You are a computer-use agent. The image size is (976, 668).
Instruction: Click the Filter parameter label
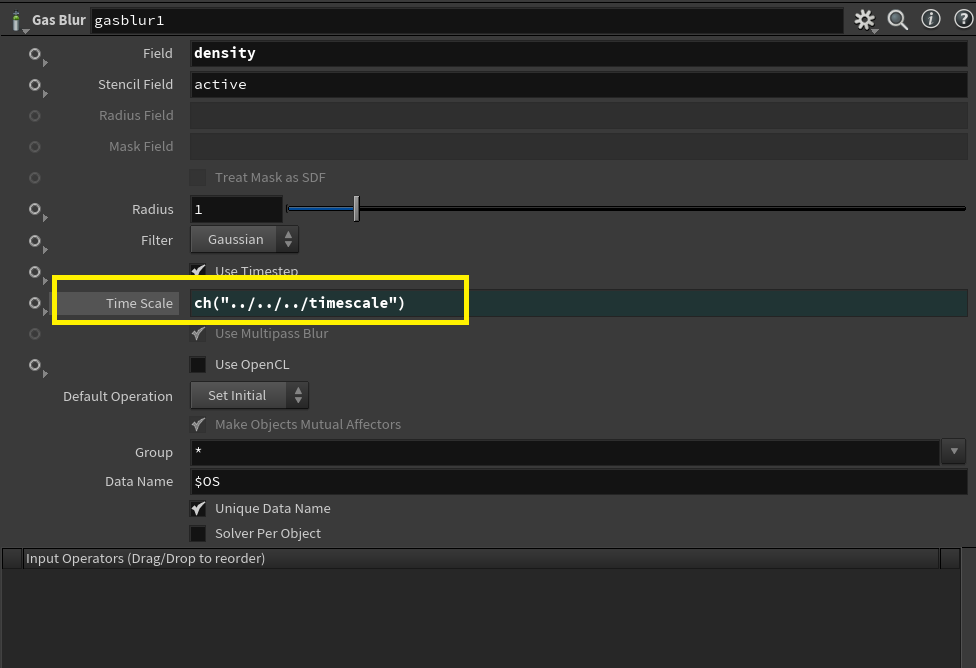pos(157,240)
